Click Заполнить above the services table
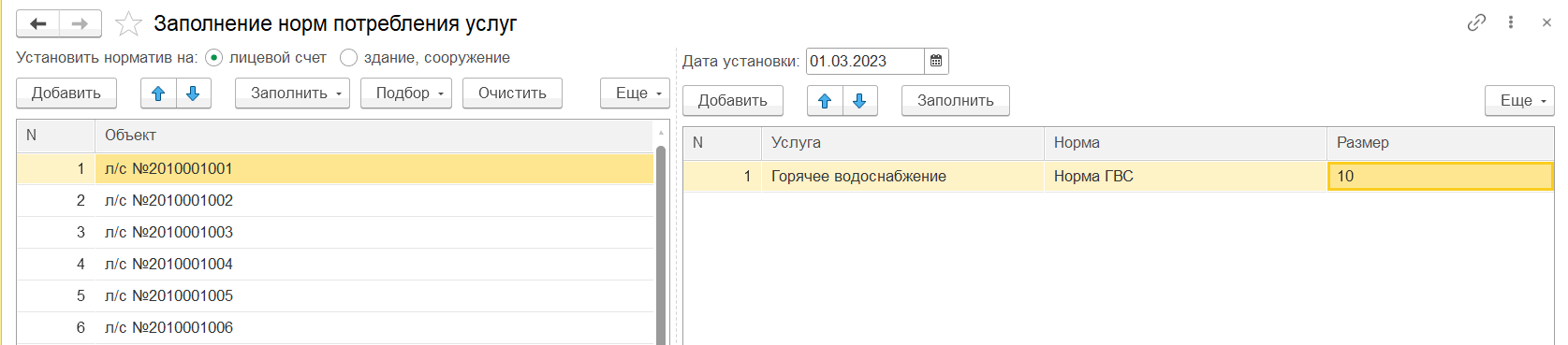This screenshot has height=345, width=1568. pos(956,101)
